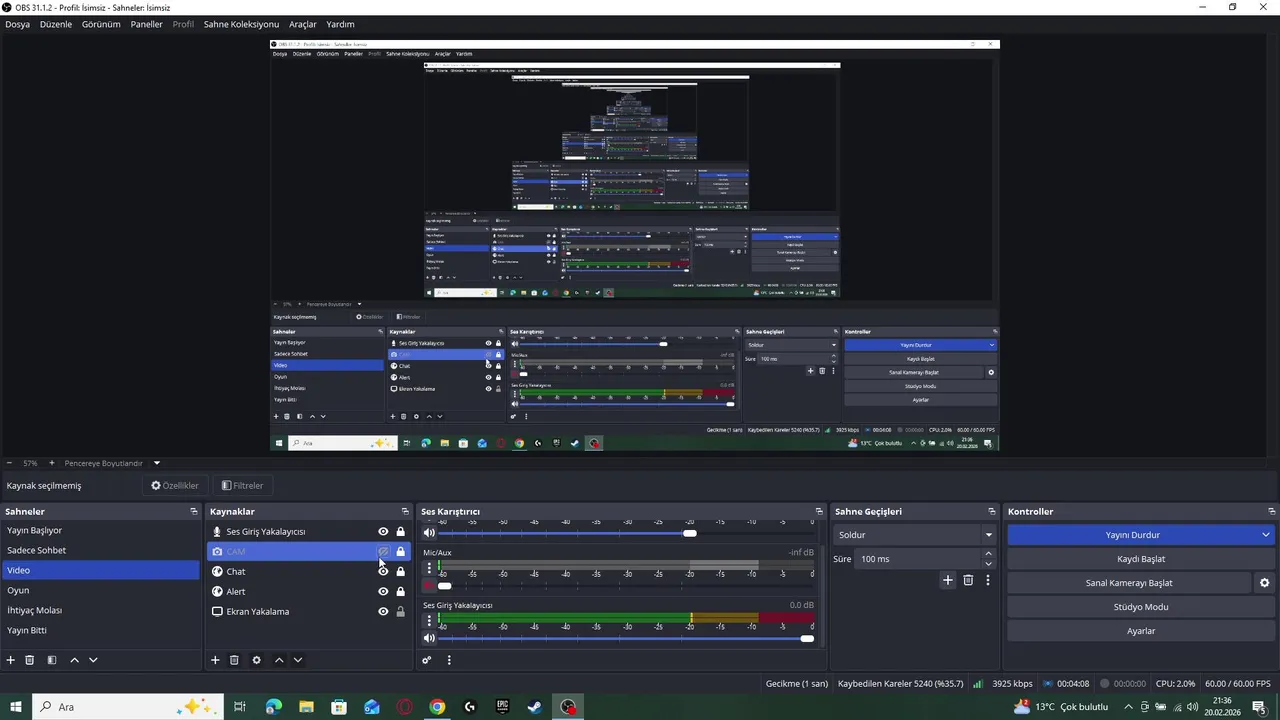Expand Yayını Durdur dropdown arrow
The image size is (1280, 720).
[x=1266, y=535]
